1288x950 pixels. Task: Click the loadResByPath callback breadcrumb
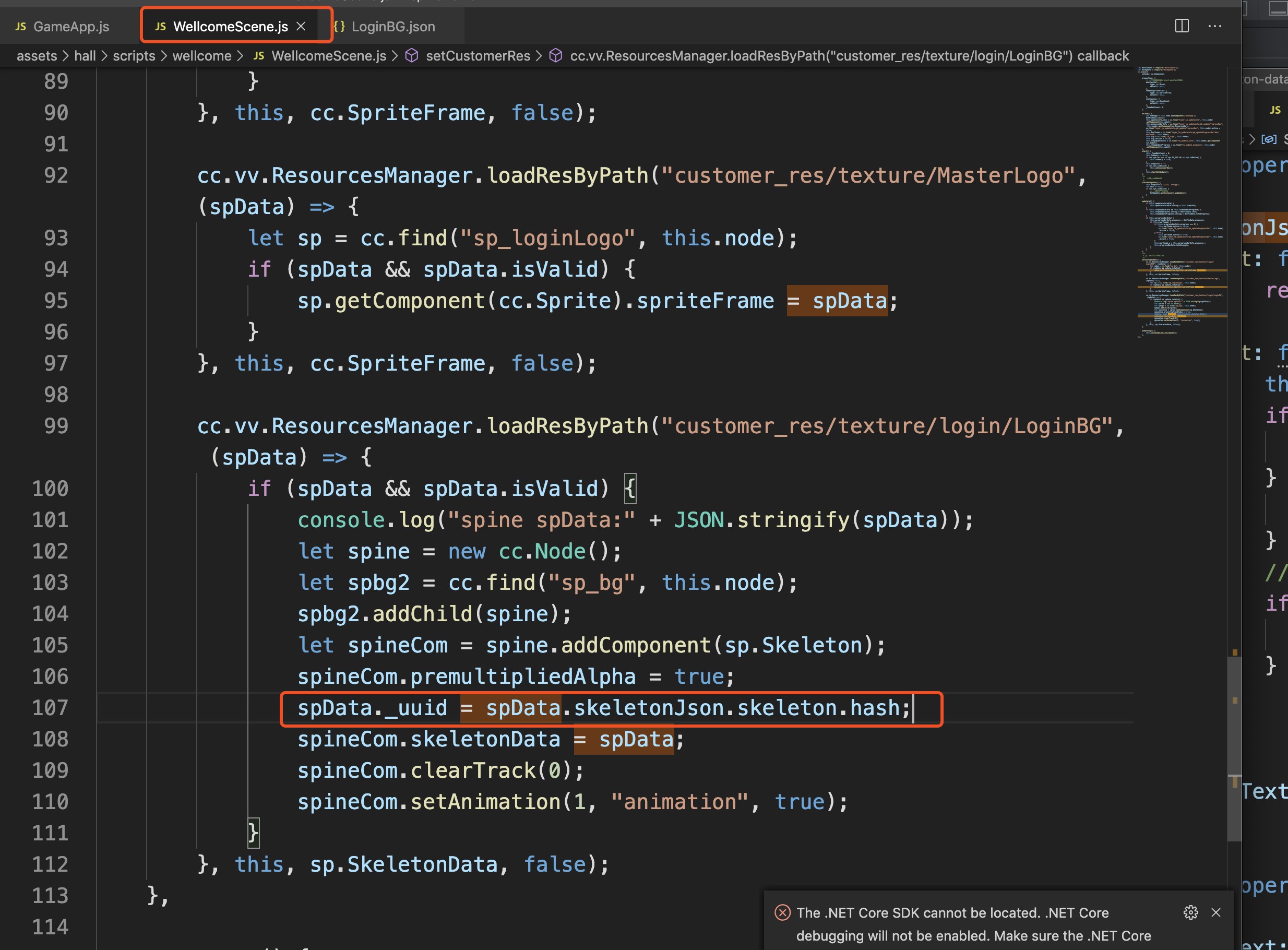(x=849, y=56)
